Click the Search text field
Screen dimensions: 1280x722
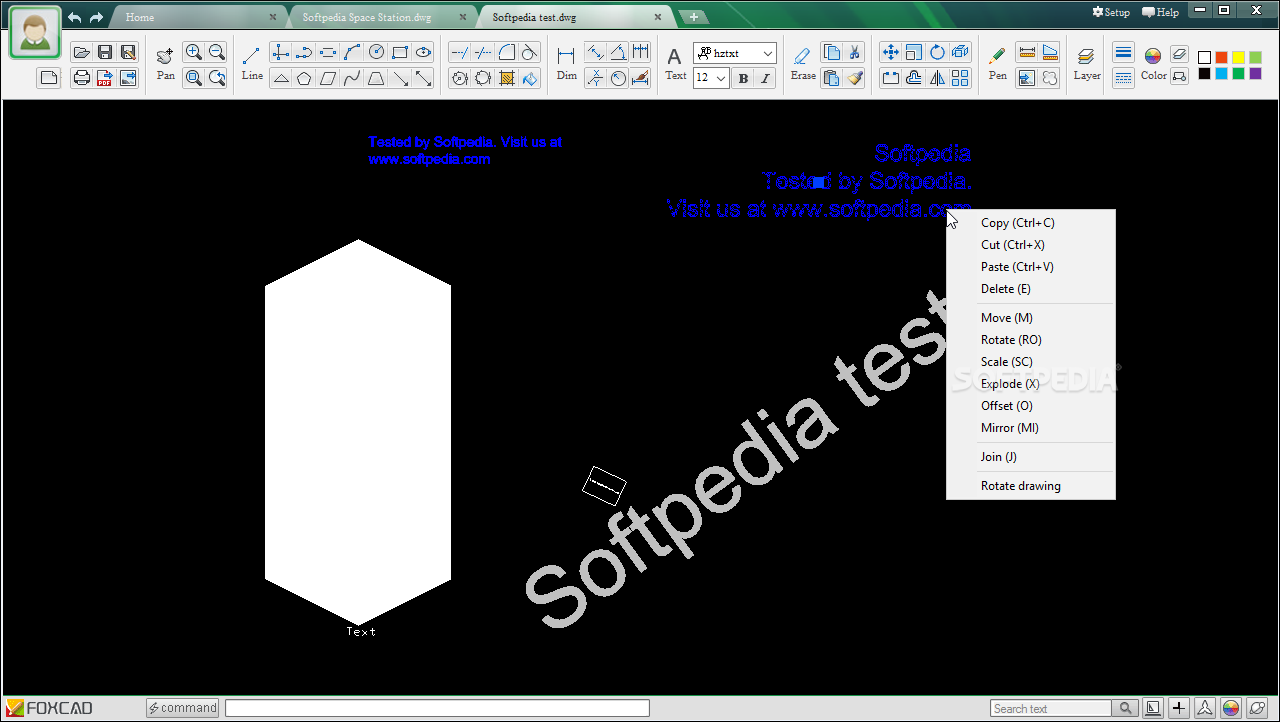1051,708
